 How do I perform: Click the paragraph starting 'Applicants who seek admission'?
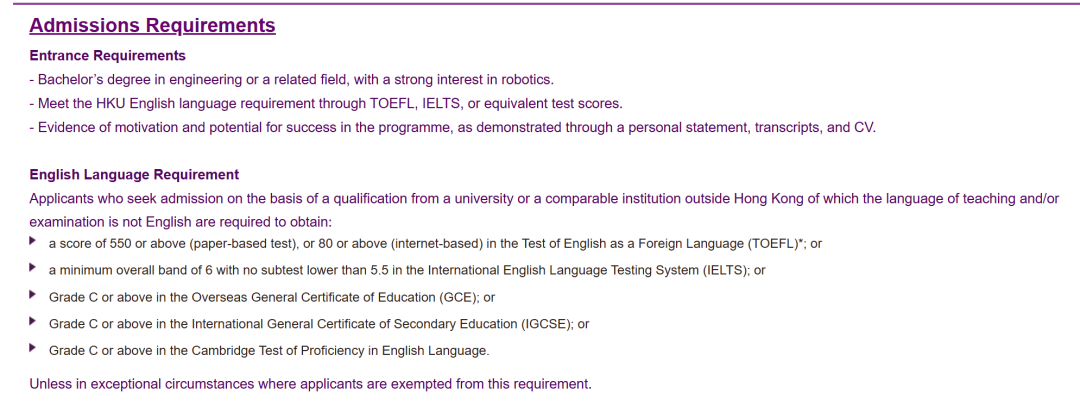point(543,199)
